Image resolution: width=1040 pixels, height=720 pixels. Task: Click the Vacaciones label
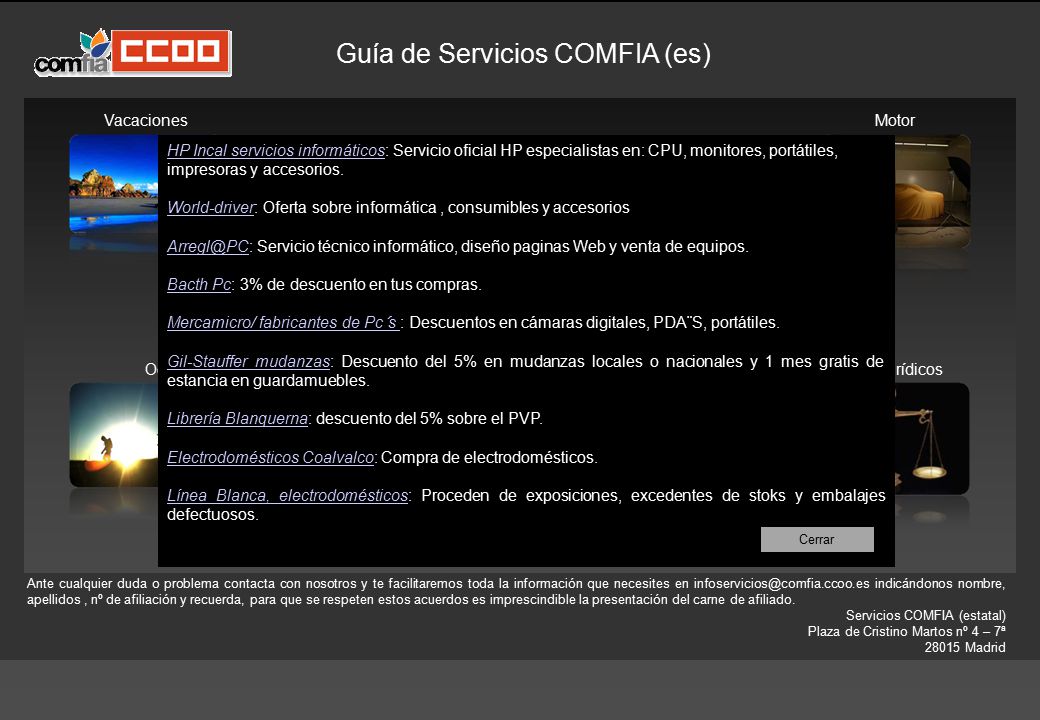pyautogui.click(x=145, y=120)
